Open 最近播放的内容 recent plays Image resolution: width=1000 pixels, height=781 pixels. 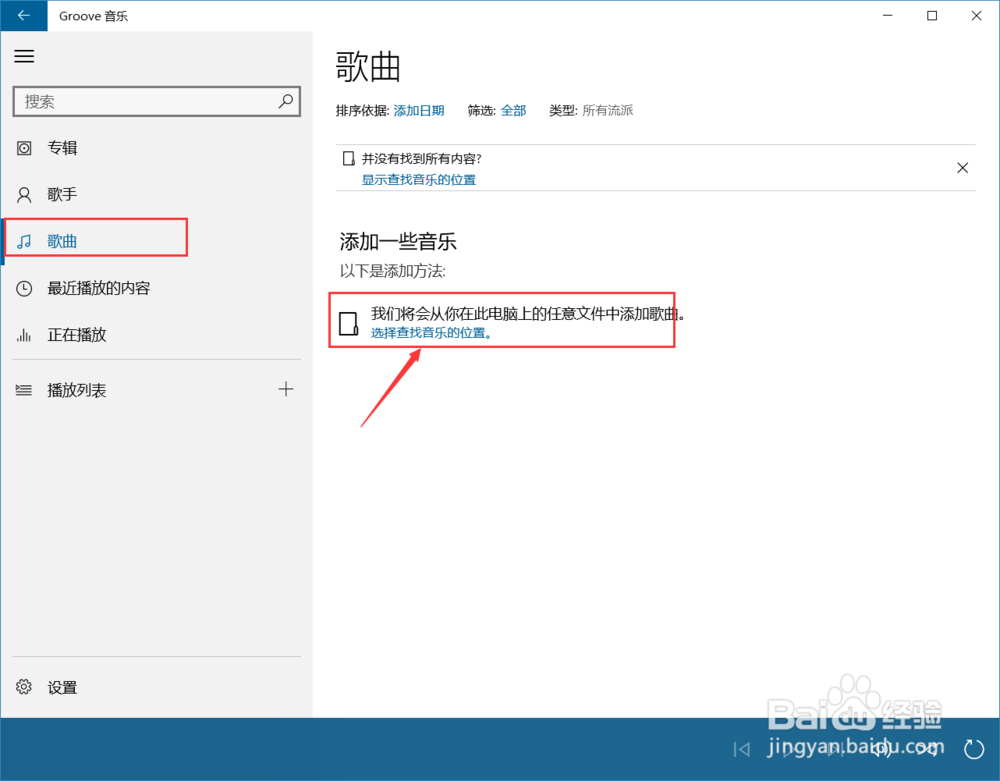click(156, 288)
